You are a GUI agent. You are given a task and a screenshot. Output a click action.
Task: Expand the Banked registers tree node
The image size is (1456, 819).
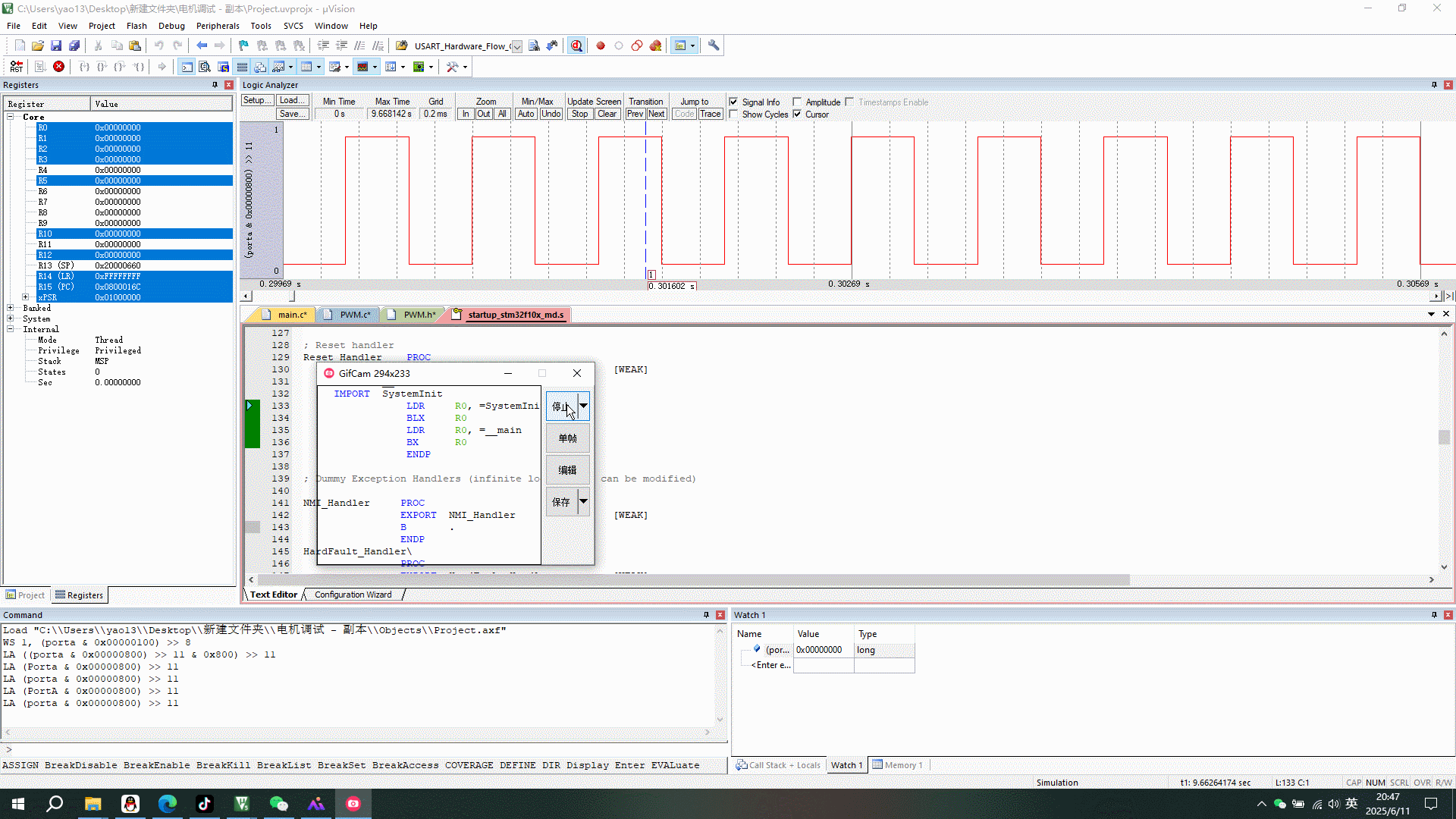point(11,308)
